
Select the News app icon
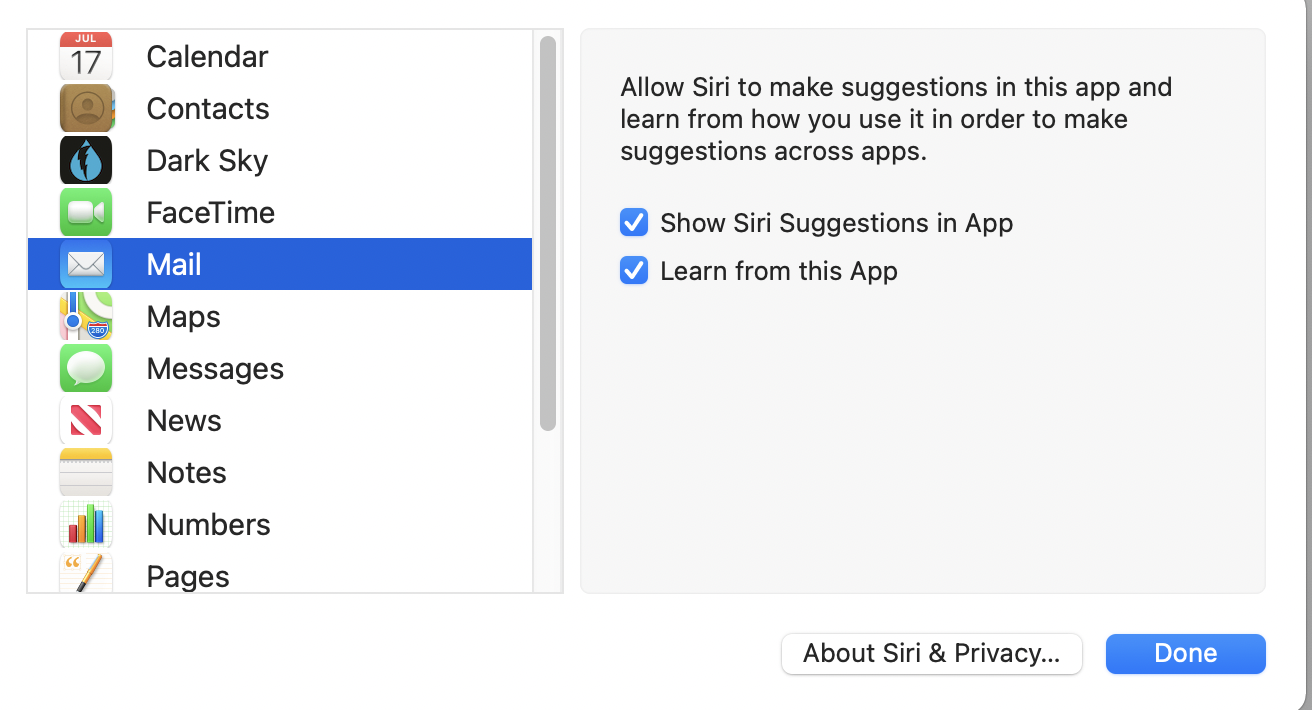click(86, 420)
